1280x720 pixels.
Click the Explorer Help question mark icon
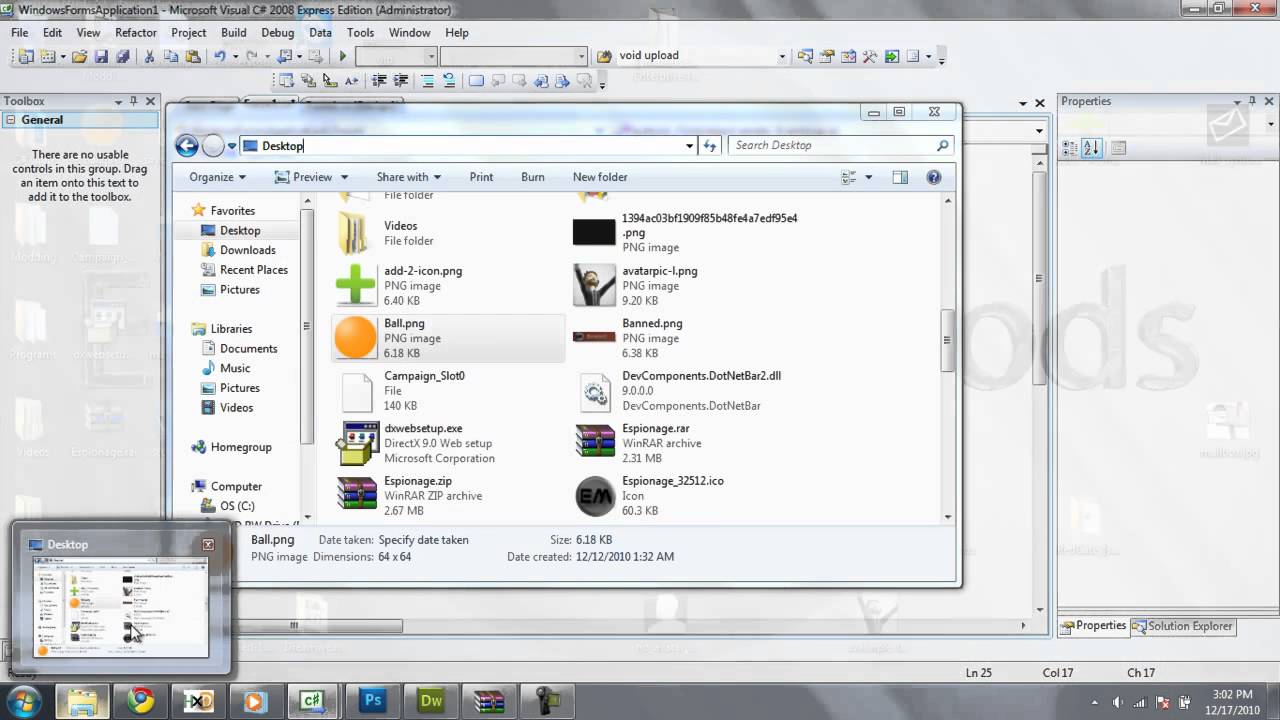tap(934, 177)
